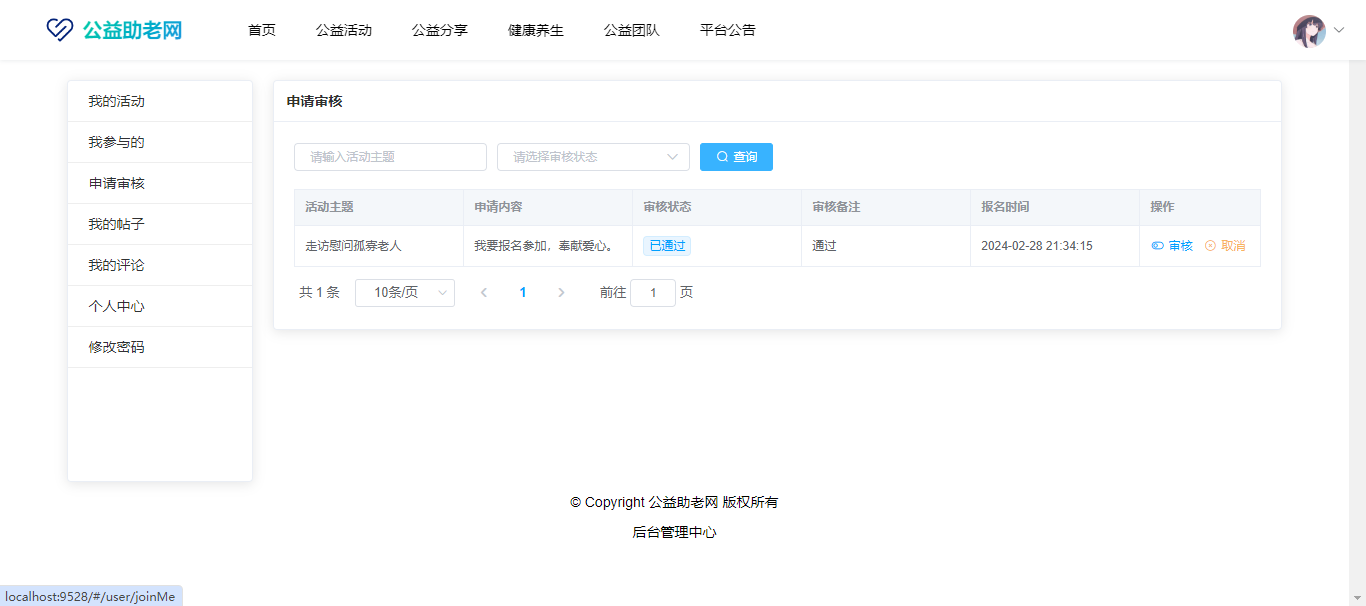
Task: Select page 1 in pagination
Action: pos(523,293)
